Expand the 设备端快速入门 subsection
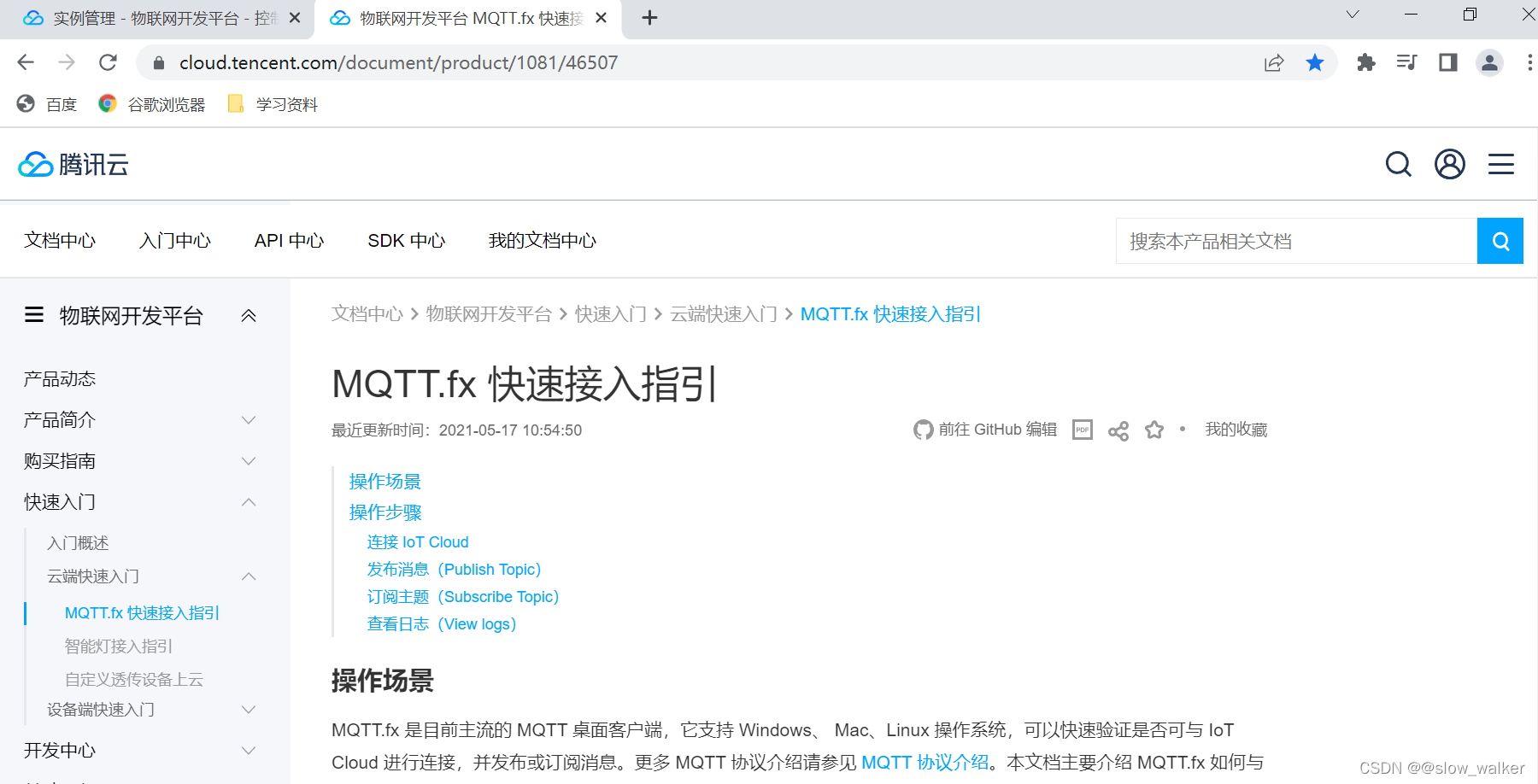Viewport: 1538px width, 784px height. (x=249, y=710)
